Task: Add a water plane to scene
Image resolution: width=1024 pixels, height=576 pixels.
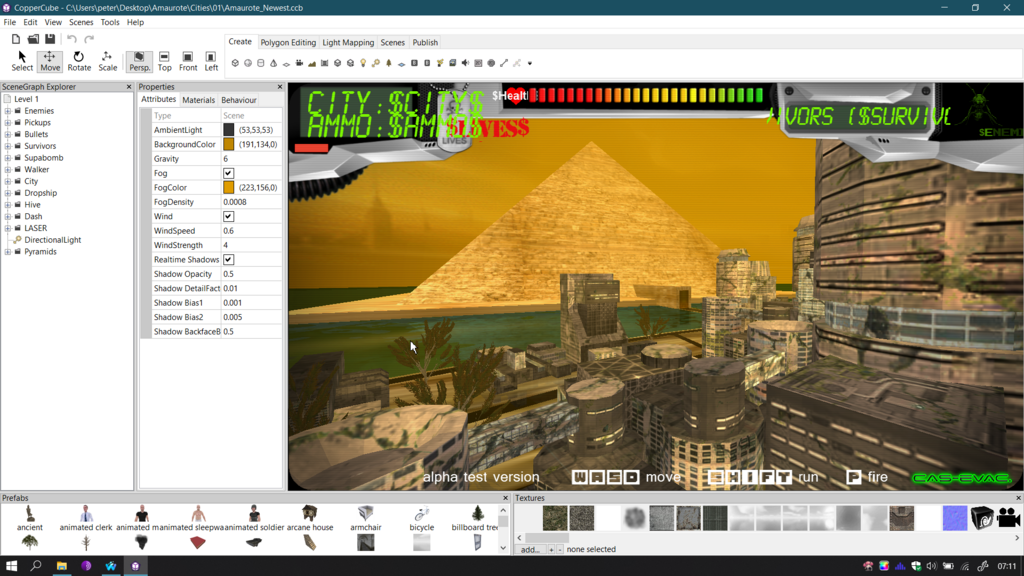Action: 402,64
